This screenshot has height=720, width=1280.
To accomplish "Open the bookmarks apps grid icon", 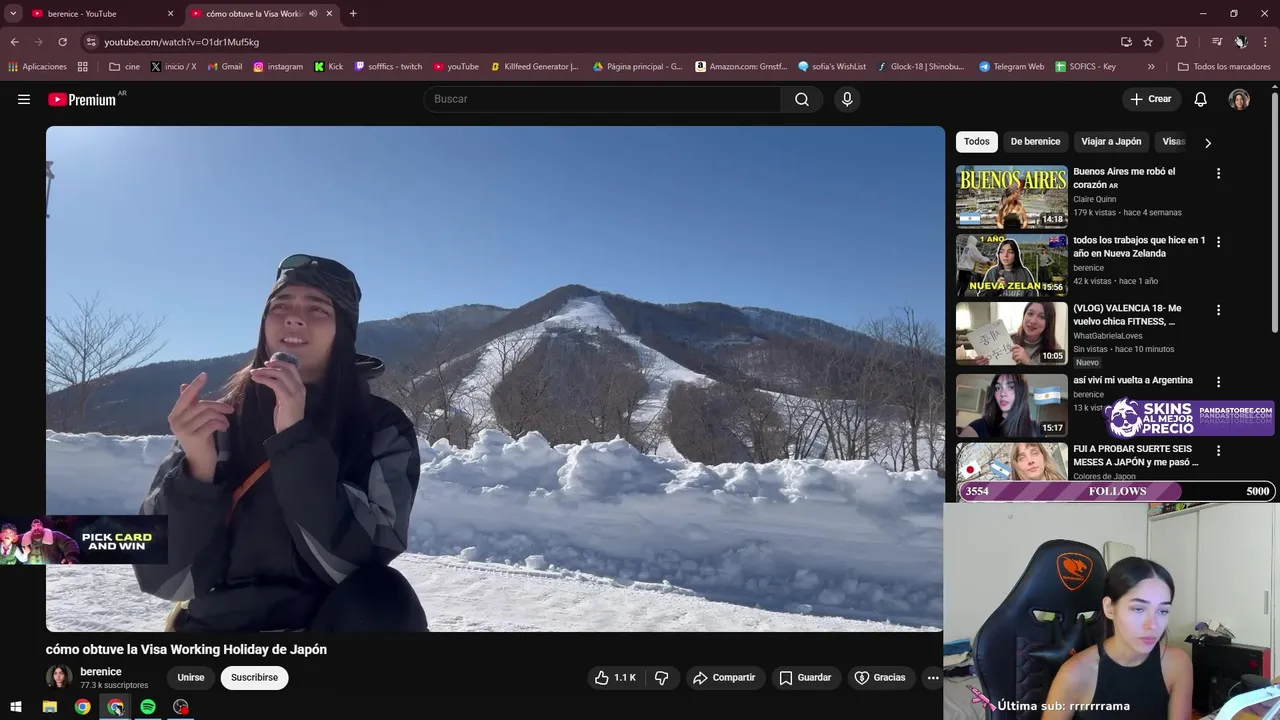I will click(x=83, y=67).
